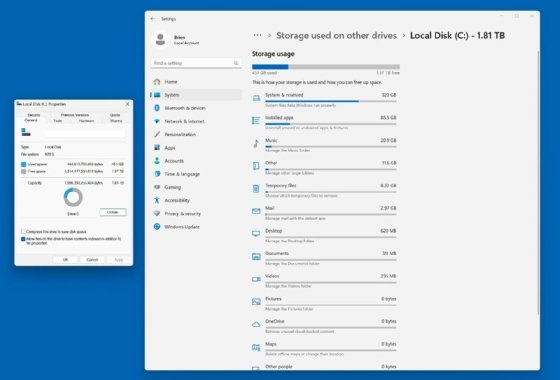Click the main Storage usage bar
This screenshot has height=380, width=560.
coord(326,67)
